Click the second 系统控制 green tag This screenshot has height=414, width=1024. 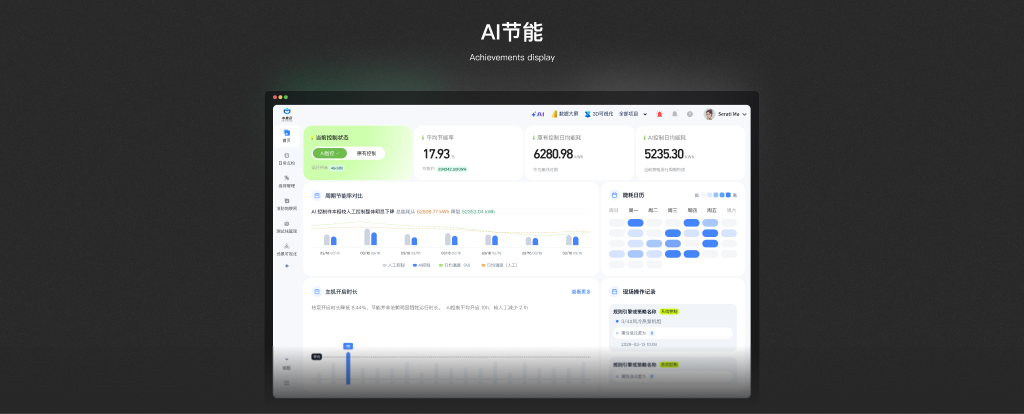[669, 365]
